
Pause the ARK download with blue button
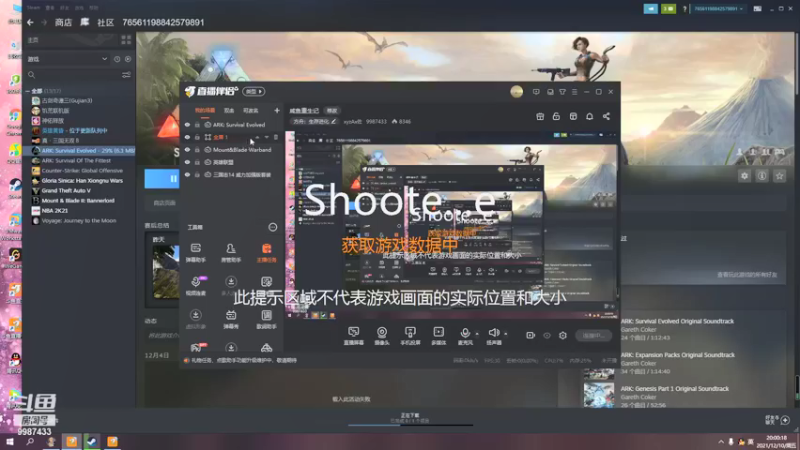coord(162,179)
